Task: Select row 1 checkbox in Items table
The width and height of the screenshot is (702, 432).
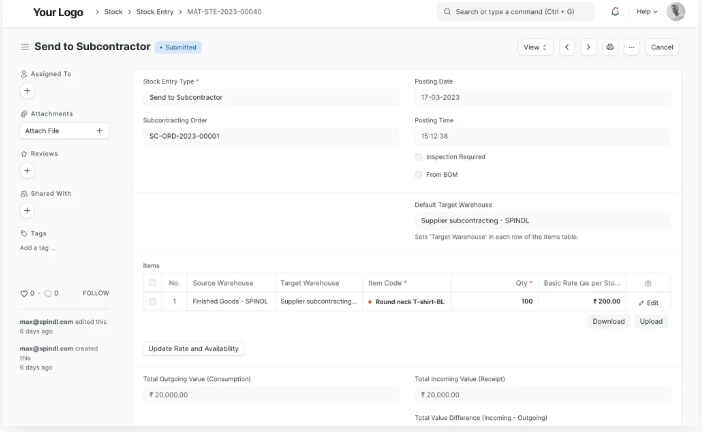Action: pos(153,301)
